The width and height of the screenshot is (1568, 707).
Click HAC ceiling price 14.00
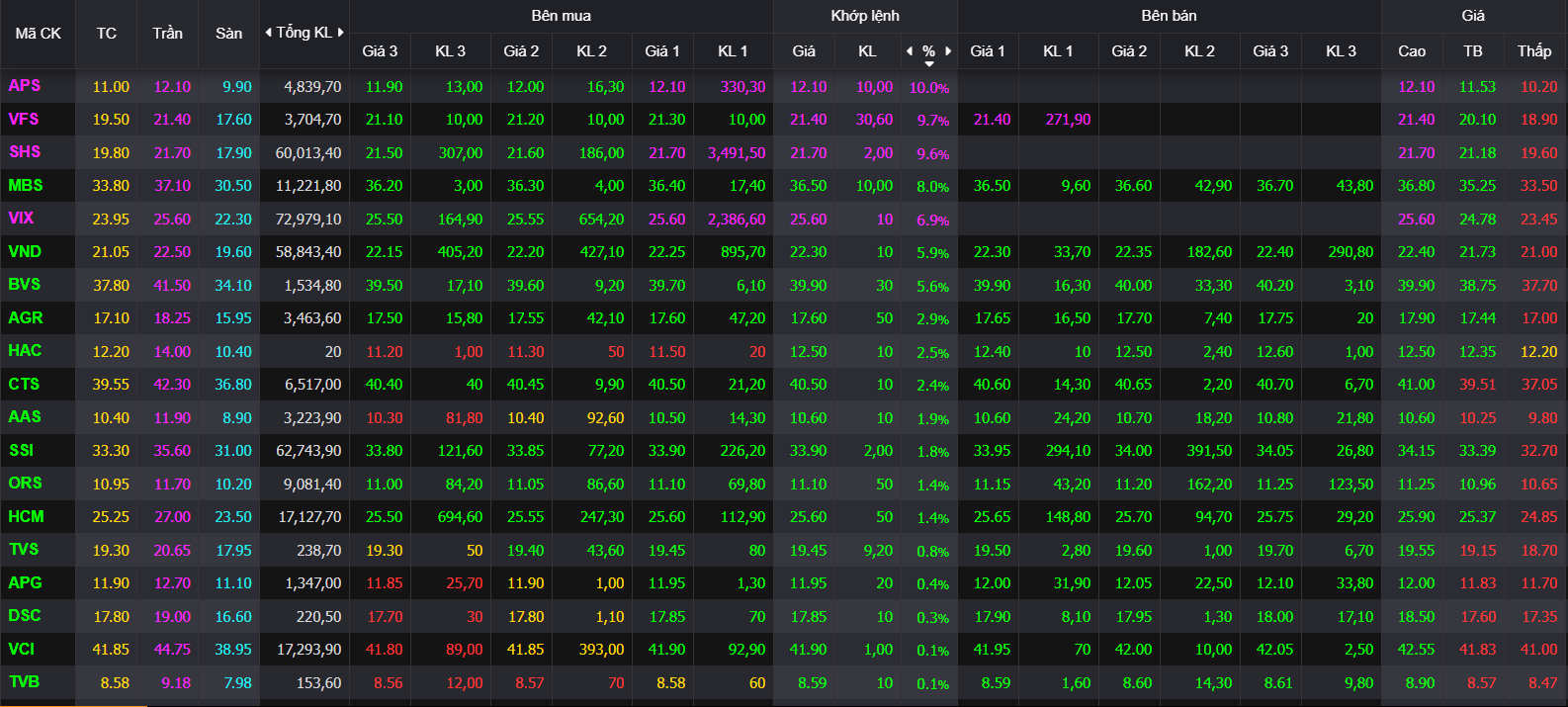point(172,352)
